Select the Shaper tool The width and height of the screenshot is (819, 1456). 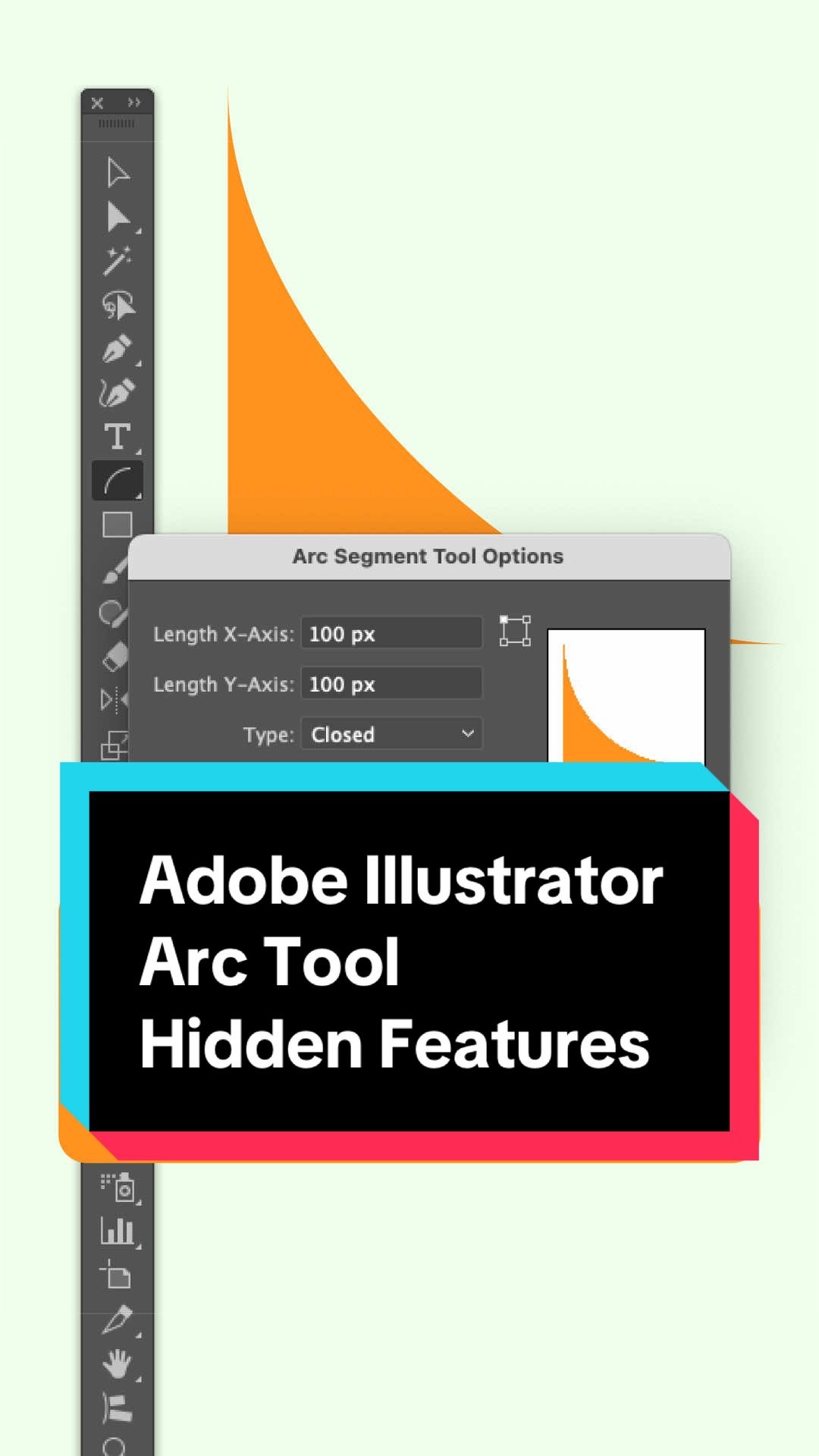(113, 613)
